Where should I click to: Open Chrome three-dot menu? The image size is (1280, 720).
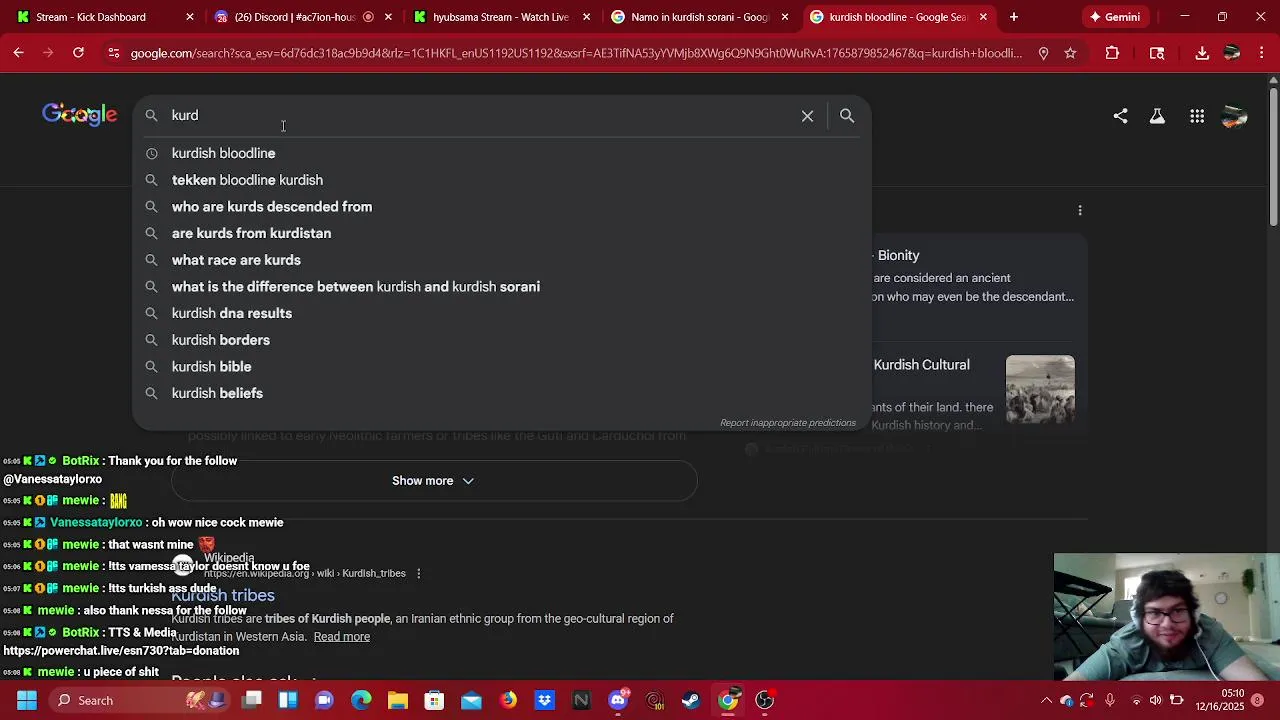[1262, 53]
